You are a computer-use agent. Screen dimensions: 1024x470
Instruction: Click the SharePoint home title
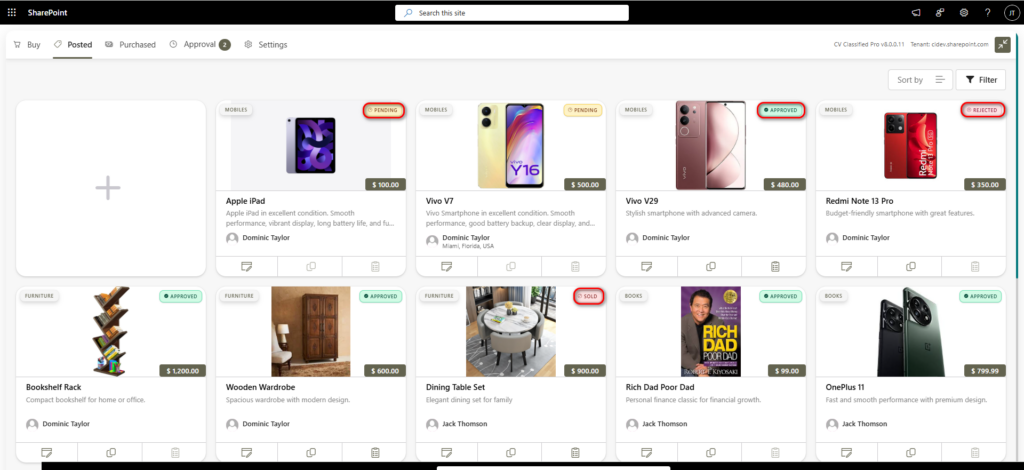pos(47,12)
